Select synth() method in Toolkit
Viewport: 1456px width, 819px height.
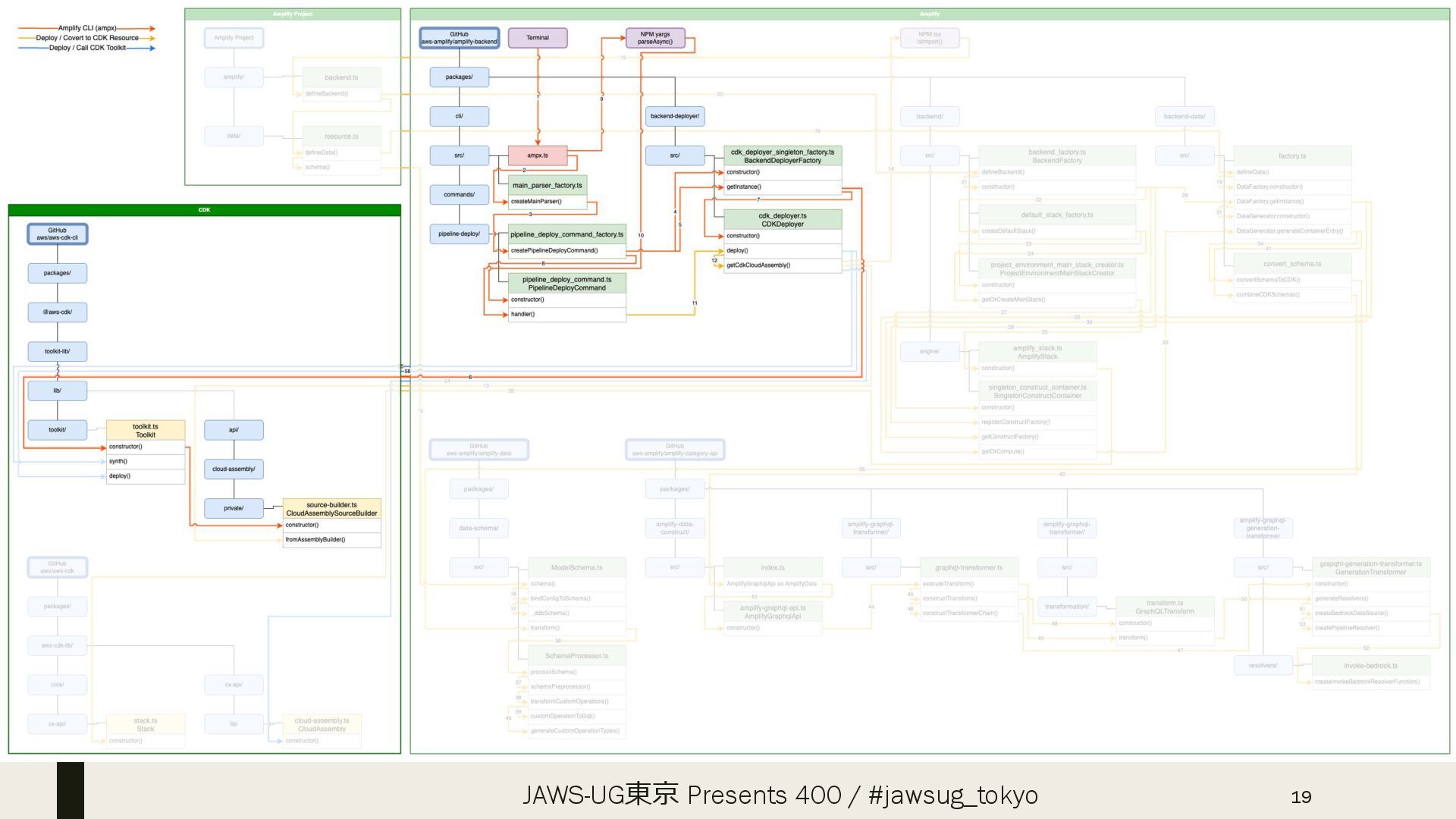tap(145, 461)
